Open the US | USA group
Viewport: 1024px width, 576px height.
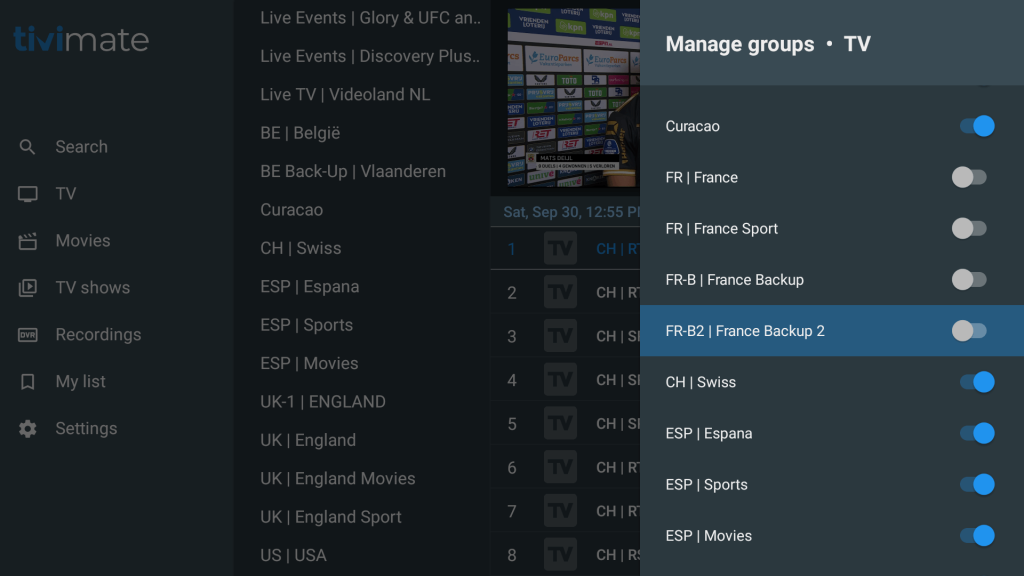pos(293,555)
